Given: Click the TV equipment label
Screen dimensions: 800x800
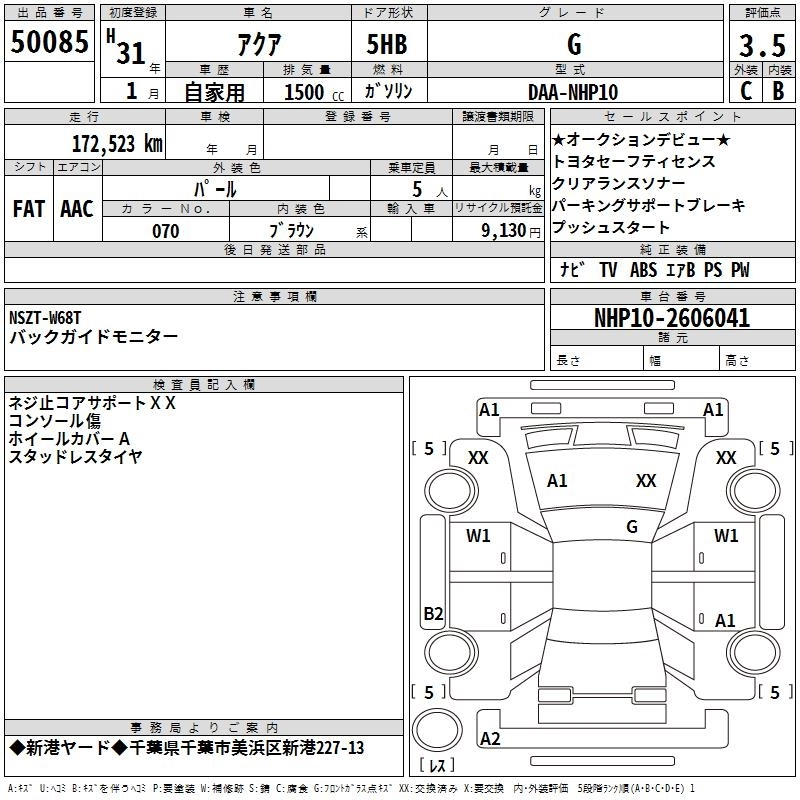Looking at the screenshot, I should pos(608,270).
